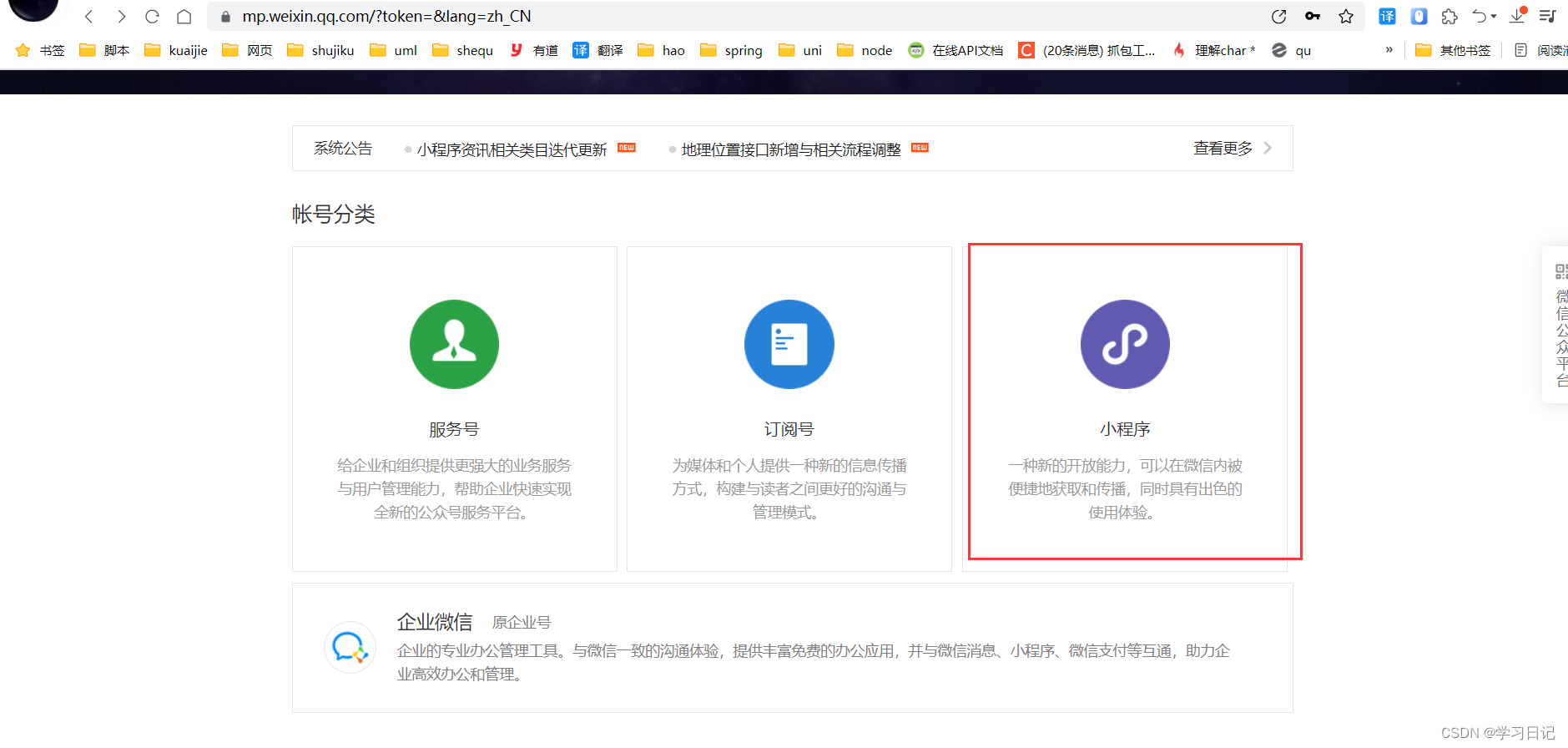Open the 网页 bookmark folder
The image size is (1568, 748).
pos(247,50)
